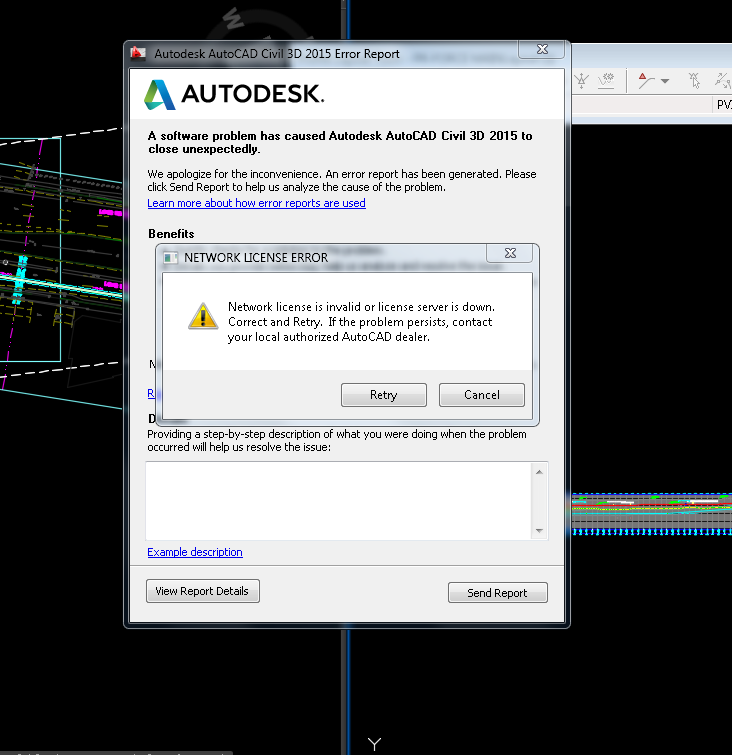Image resolution: width=732 pixels, height=755 pixels.
Task: Close the NETWORK LICENSE ERROR dialog
Action: pos(510,253)
